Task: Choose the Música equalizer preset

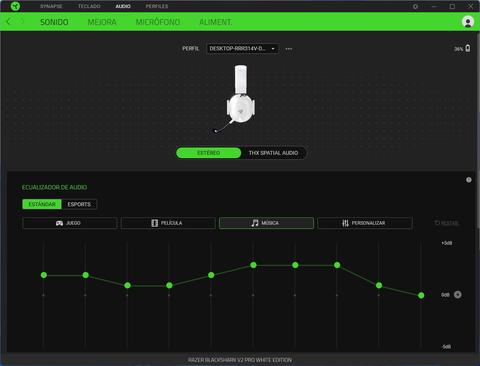Action: 266,223
